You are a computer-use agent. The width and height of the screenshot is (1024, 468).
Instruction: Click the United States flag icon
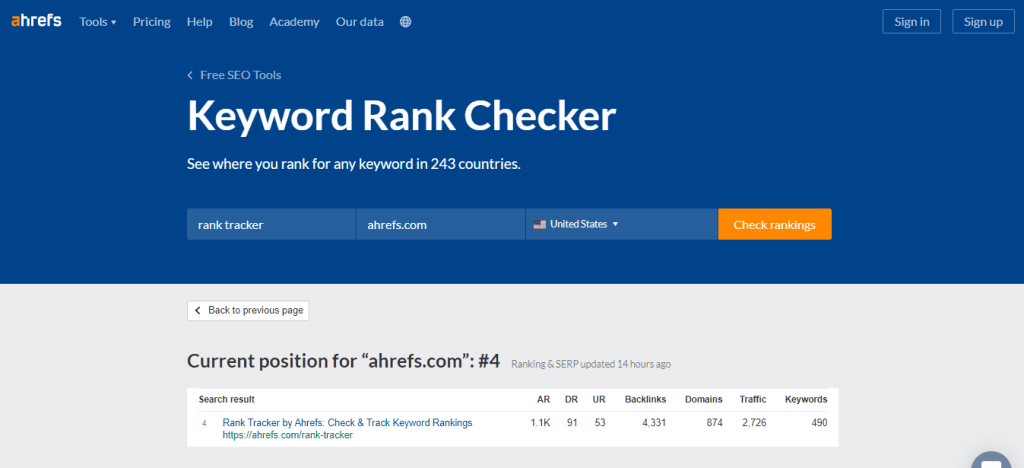539,224
